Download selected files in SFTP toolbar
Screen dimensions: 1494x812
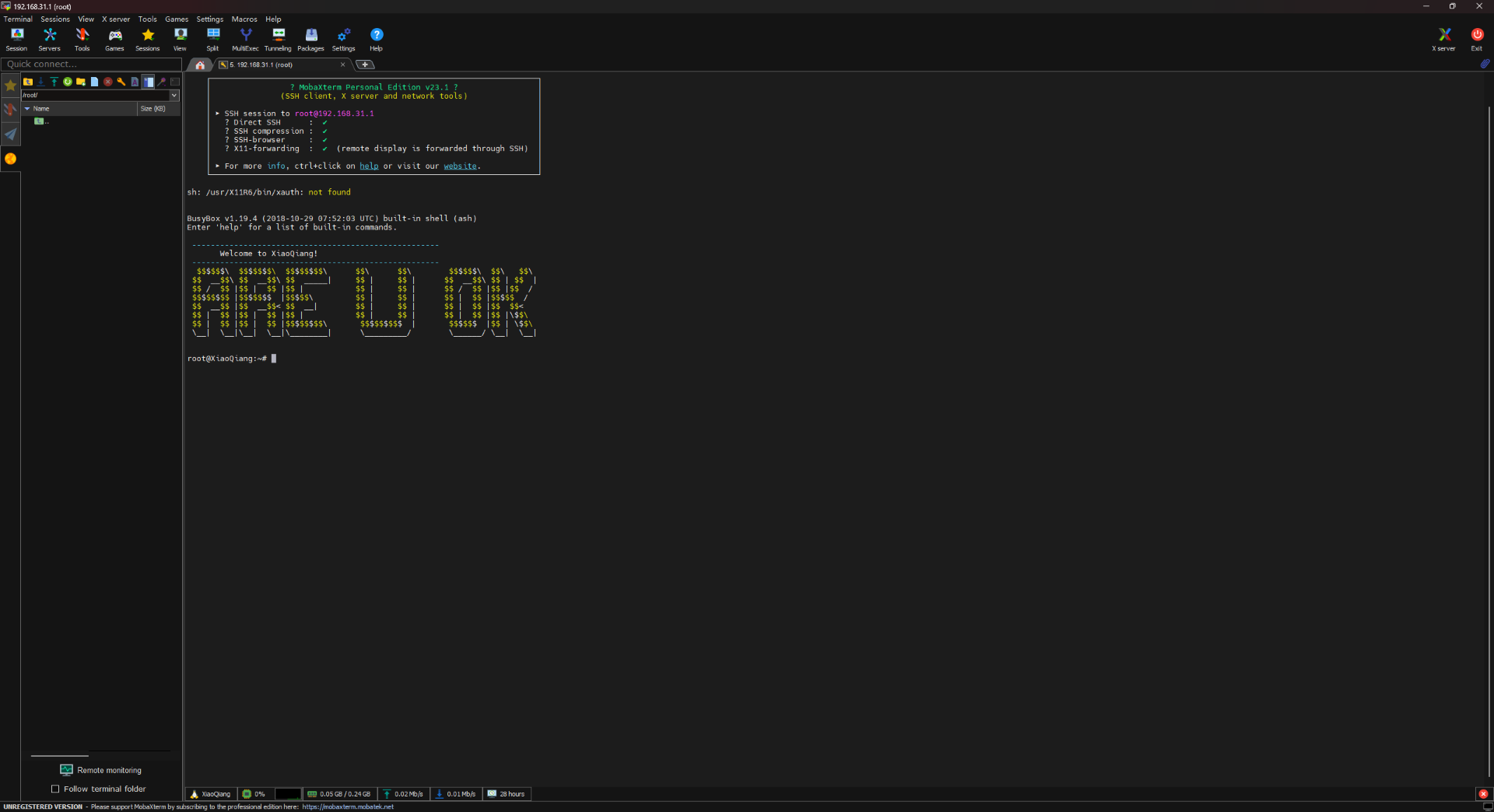(x=41, y=82)
